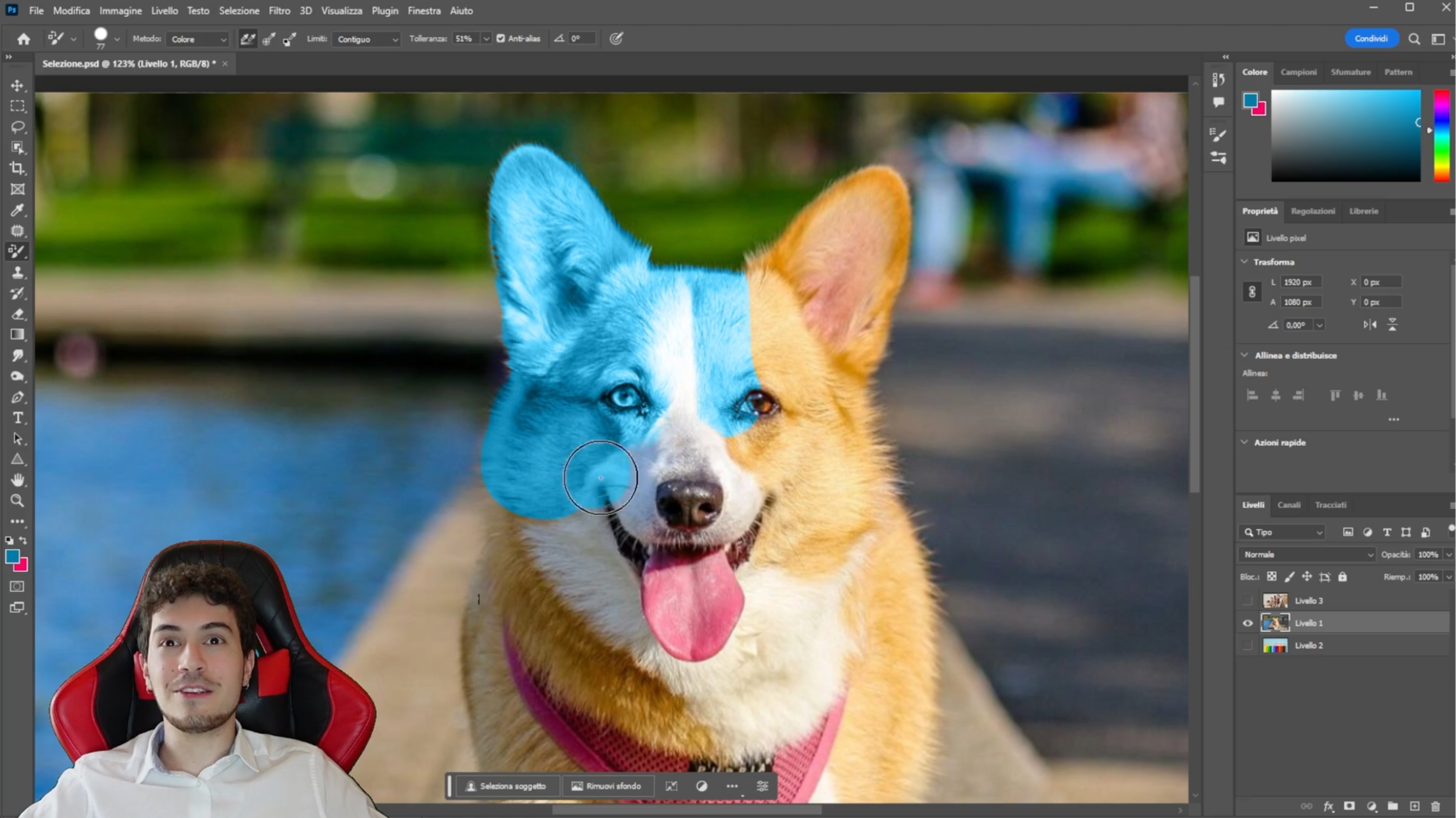Select the Crop tool
The image size is (1456, 818).
pyautogui.click(x=17, y=168)
